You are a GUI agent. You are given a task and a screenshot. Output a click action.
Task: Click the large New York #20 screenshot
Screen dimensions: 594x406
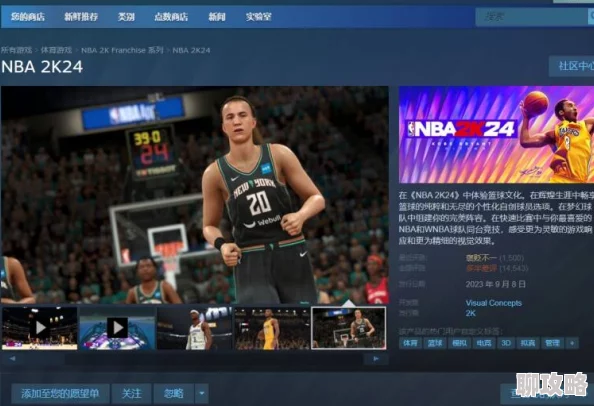coord(195,195)
